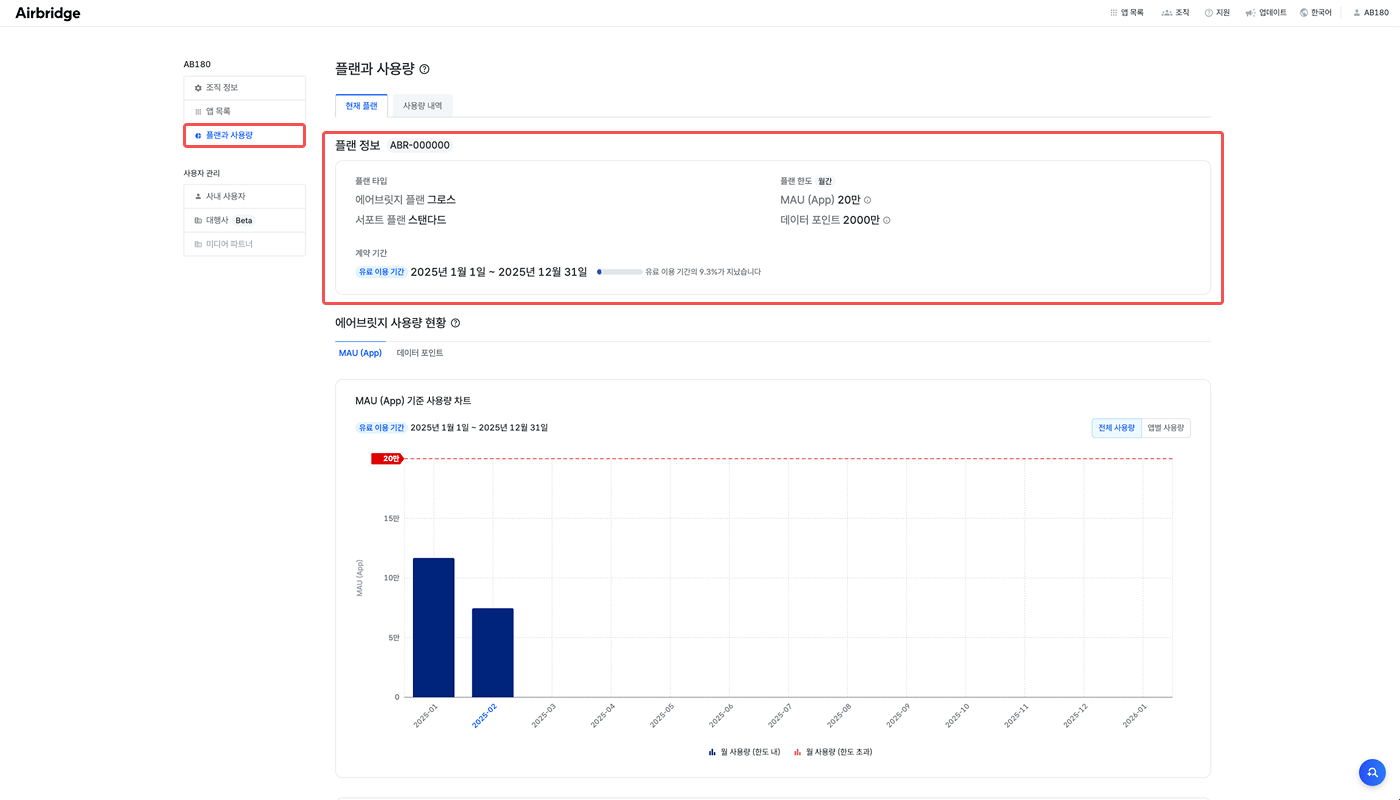Open 사내 사용자 in sidebar
Image resolution: width=1400 pixels, height=800 pixels.
(x=244, y=196)
